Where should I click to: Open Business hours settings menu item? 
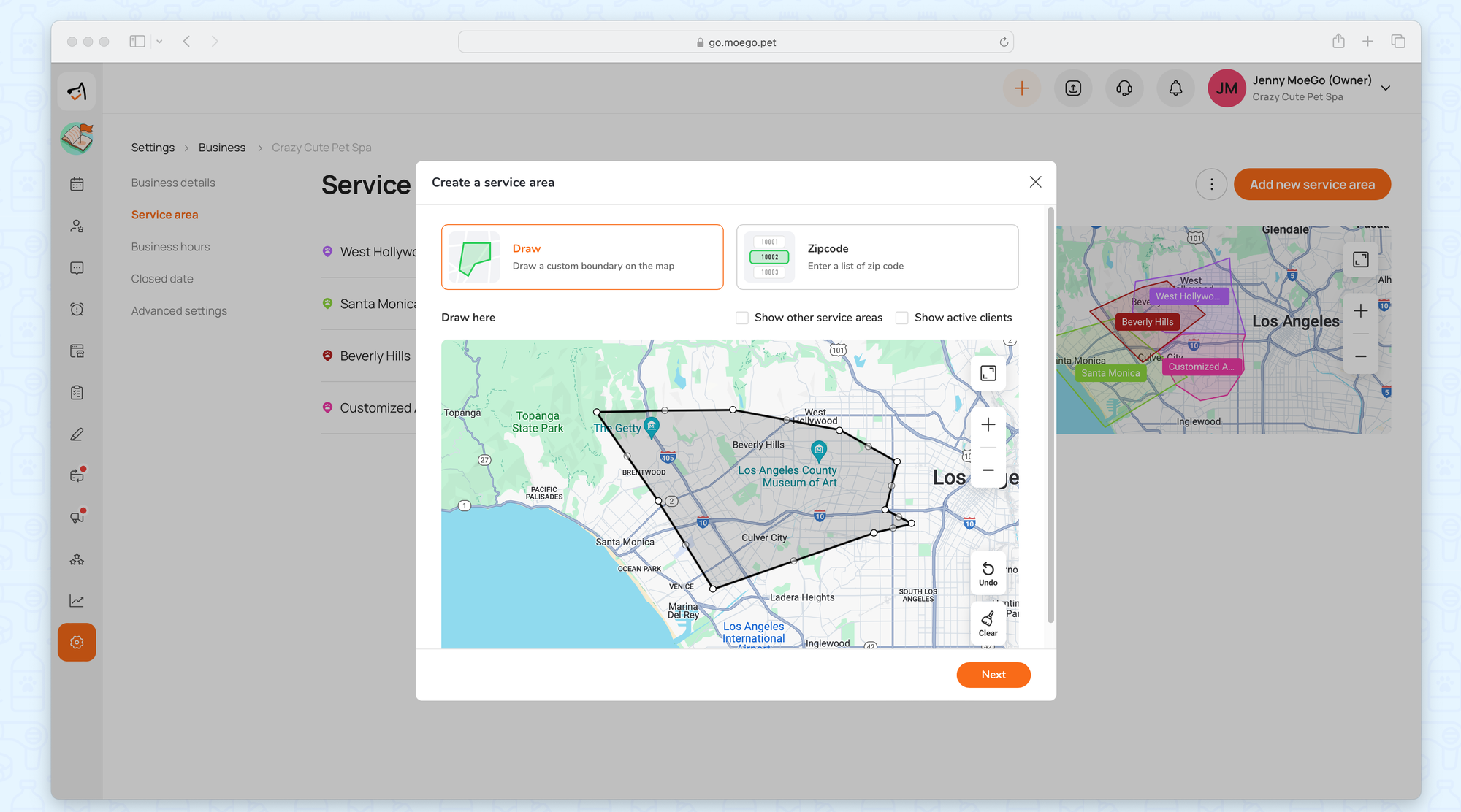[x=170, y=247]
